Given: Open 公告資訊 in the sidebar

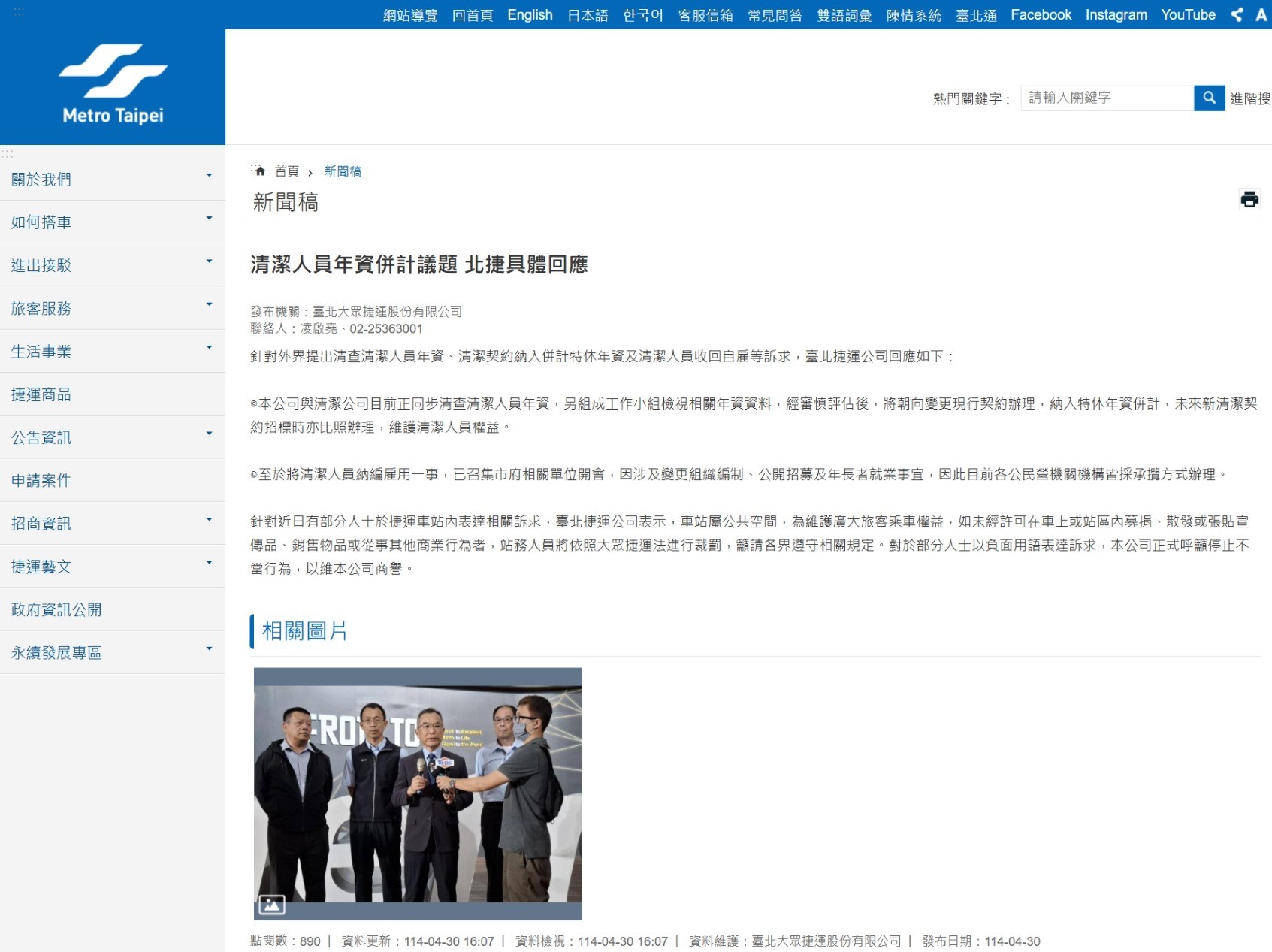Looking at the screenshot, I should pyautogui.click(x=41, y=437).
